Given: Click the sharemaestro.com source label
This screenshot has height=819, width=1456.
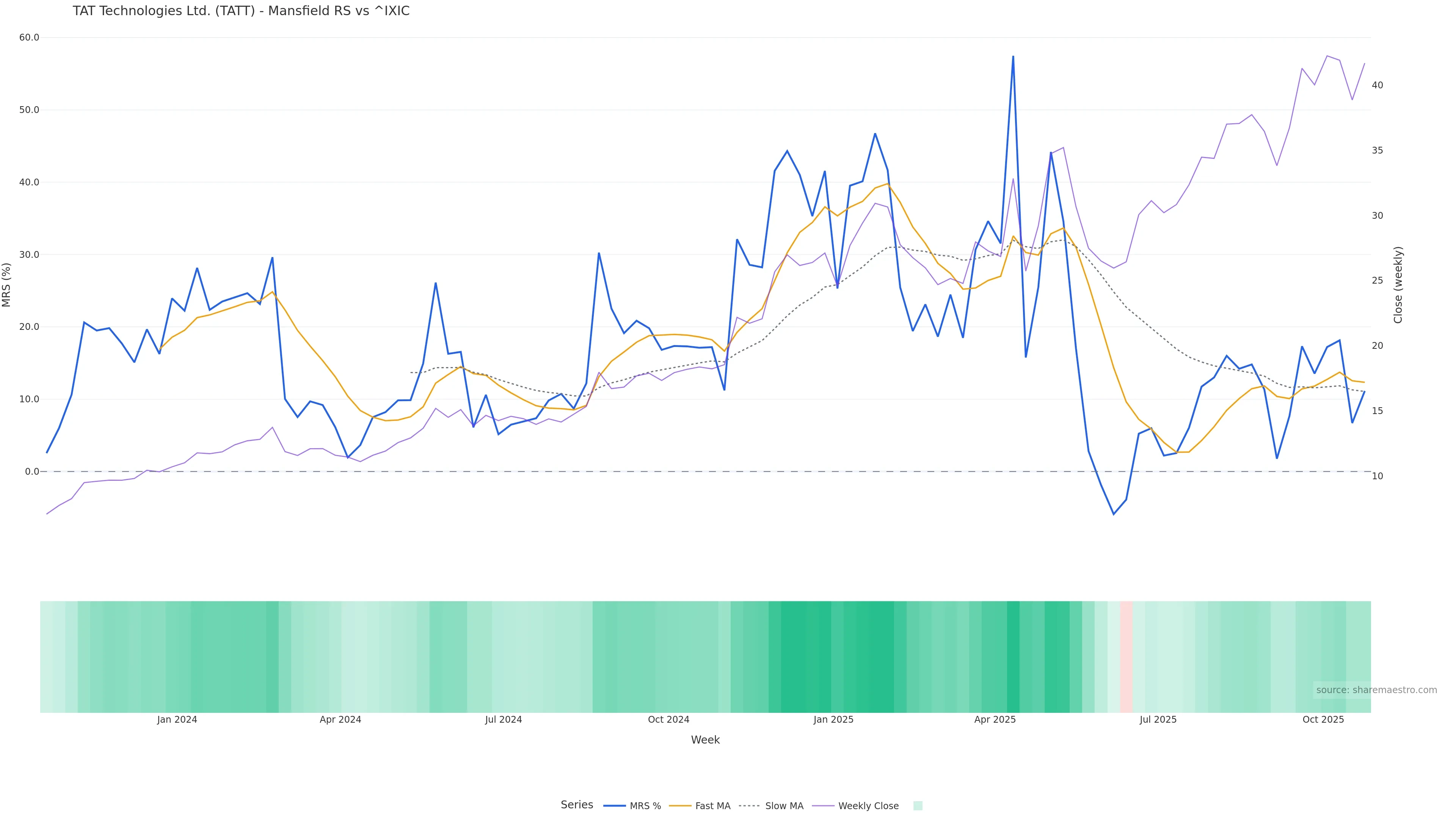Looking at the screenshot, I should tap(1376, 690).
